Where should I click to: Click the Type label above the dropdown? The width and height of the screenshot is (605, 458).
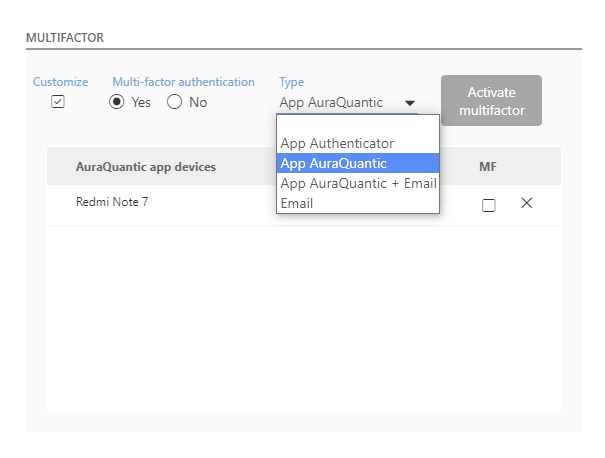(x=292, y=82)
